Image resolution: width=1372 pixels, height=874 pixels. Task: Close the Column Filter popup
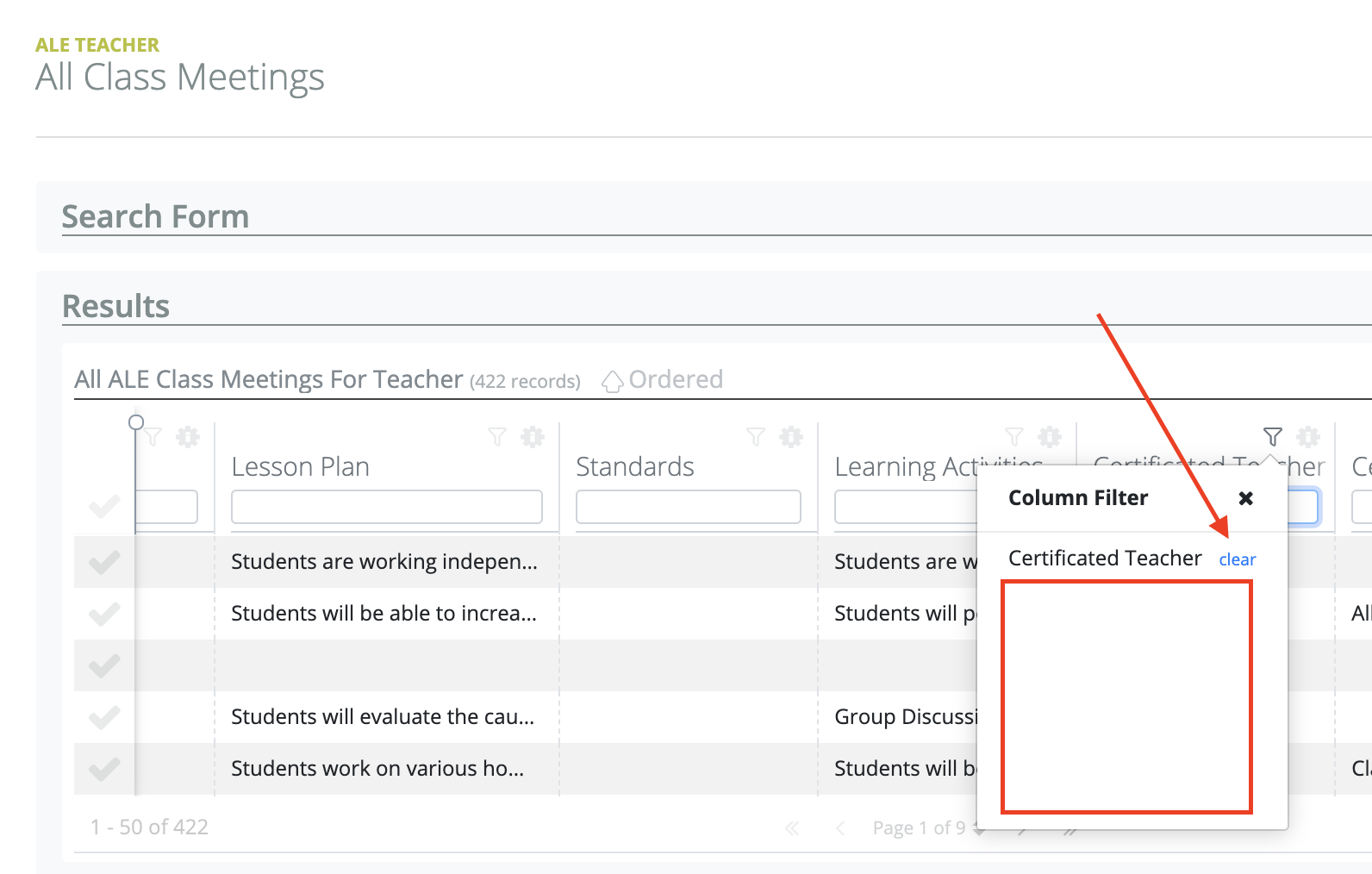(1245, 498)
